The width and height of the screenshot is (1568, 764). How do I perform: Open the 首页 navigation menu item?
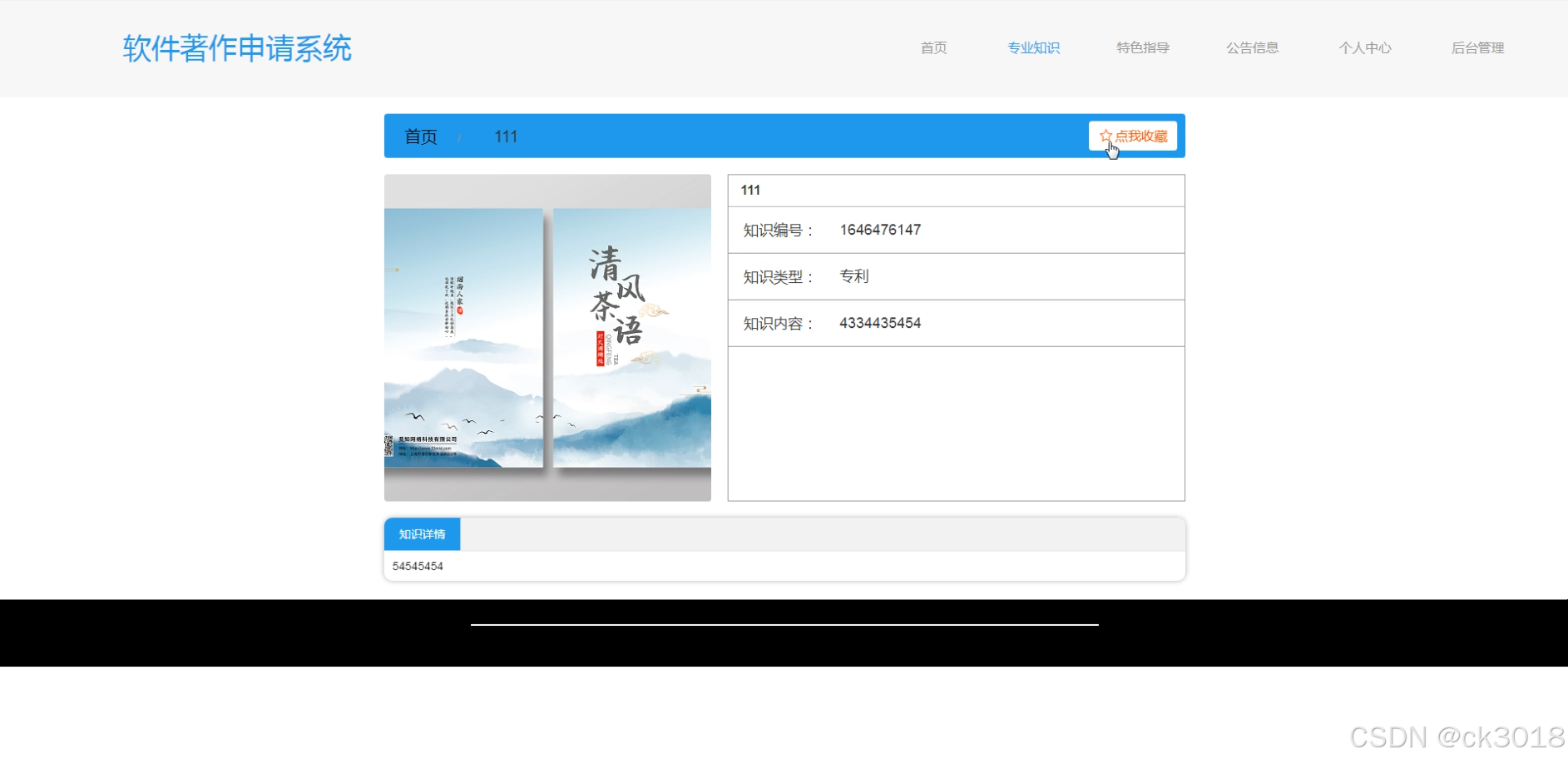point(933,47)
